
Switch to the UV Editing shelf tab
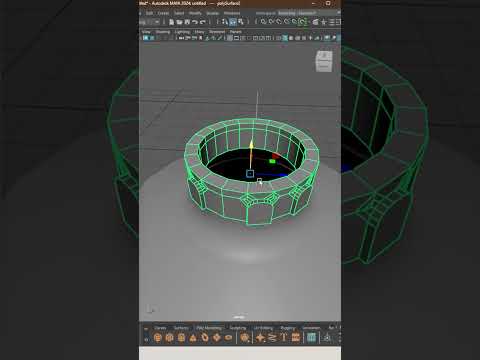pos(263,328)
